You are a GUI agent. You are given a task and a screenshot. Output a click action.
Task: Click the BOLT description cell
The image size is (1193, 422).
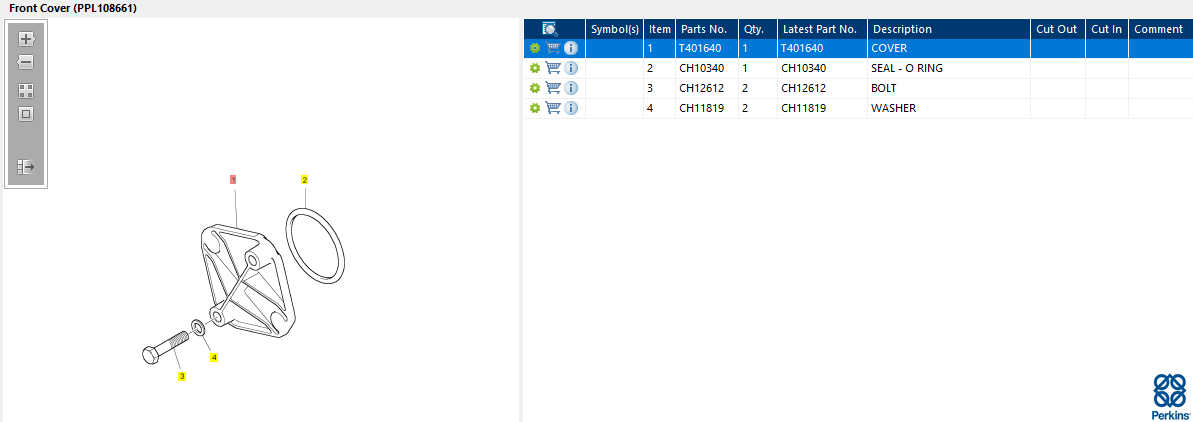(x=949, y=88)
